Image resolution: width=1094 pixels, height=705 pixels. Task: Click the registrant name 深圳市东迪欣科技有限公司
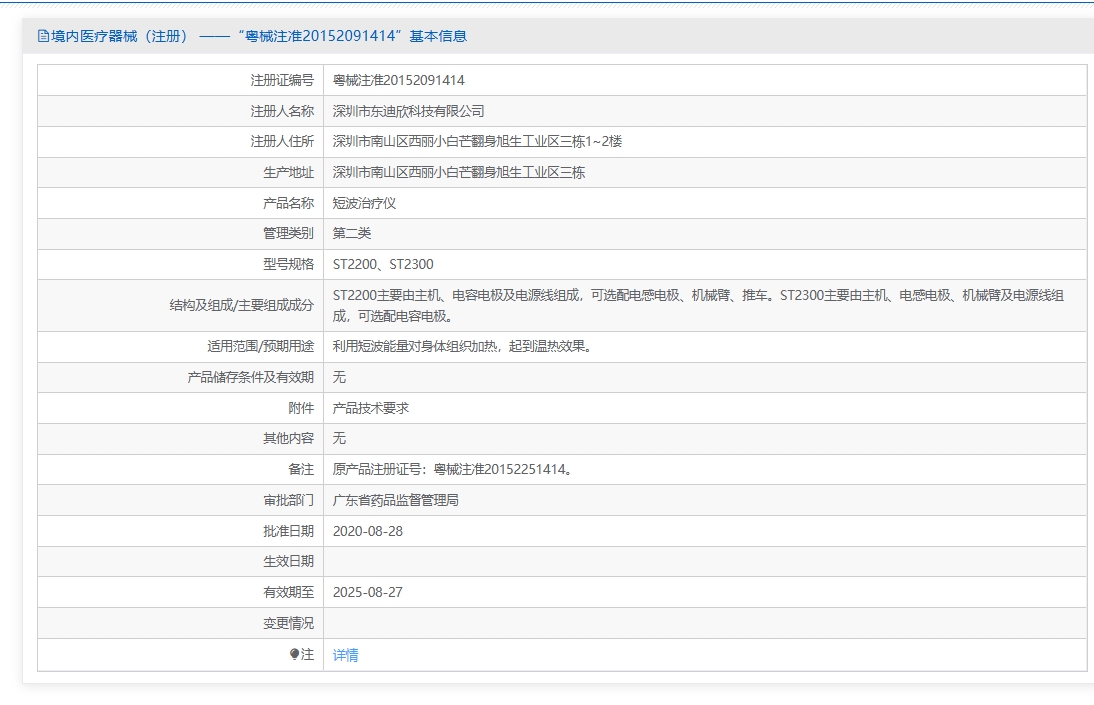(x=408, y=111)
